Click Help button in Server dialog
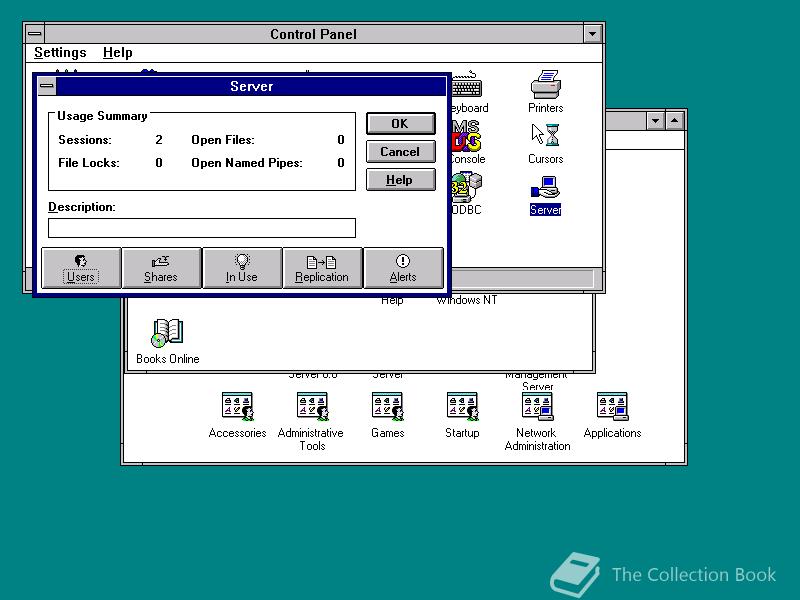The height and width of the screenshot is (600, 800). 401,180
